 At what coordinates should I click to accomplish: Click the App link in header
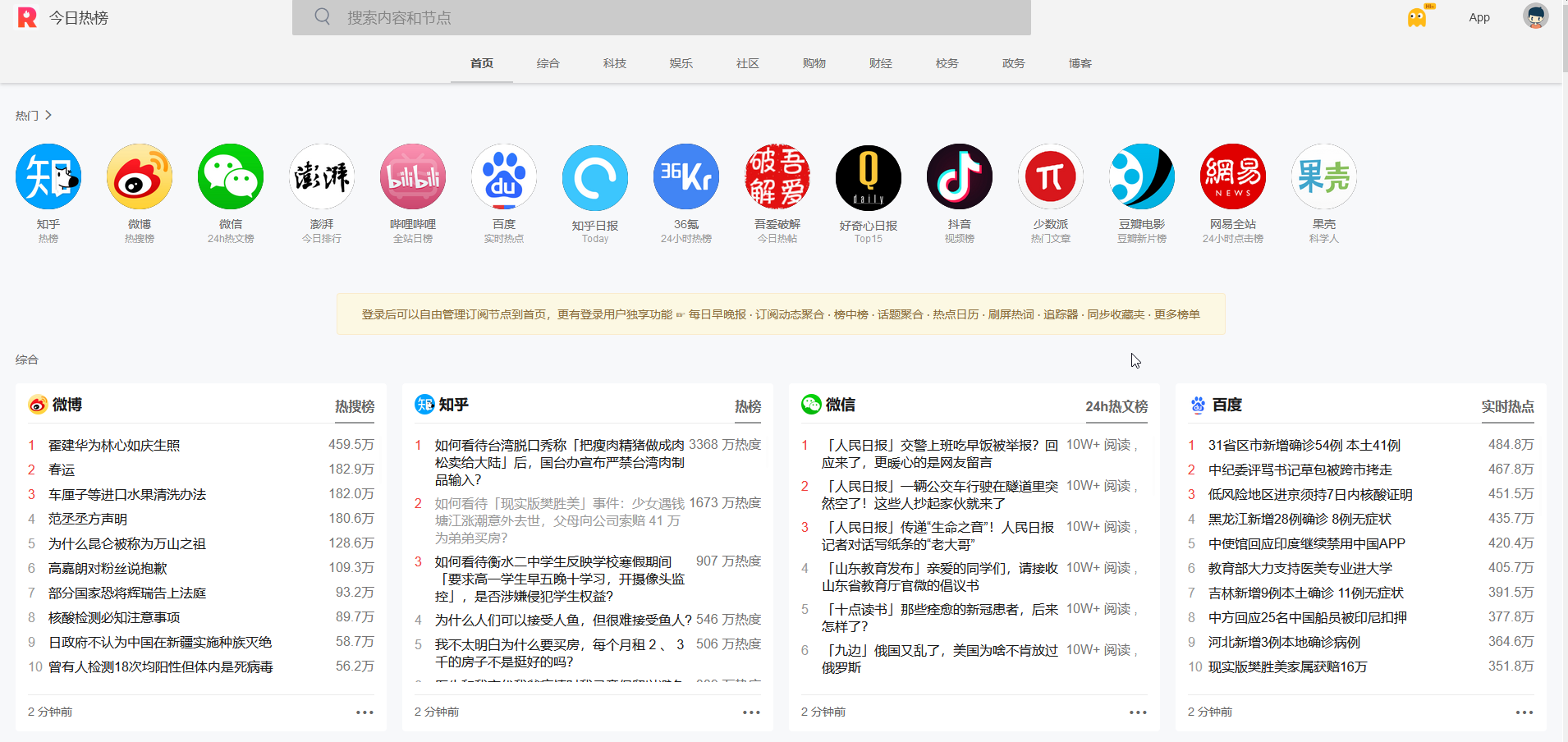(x=1479, y=17)
